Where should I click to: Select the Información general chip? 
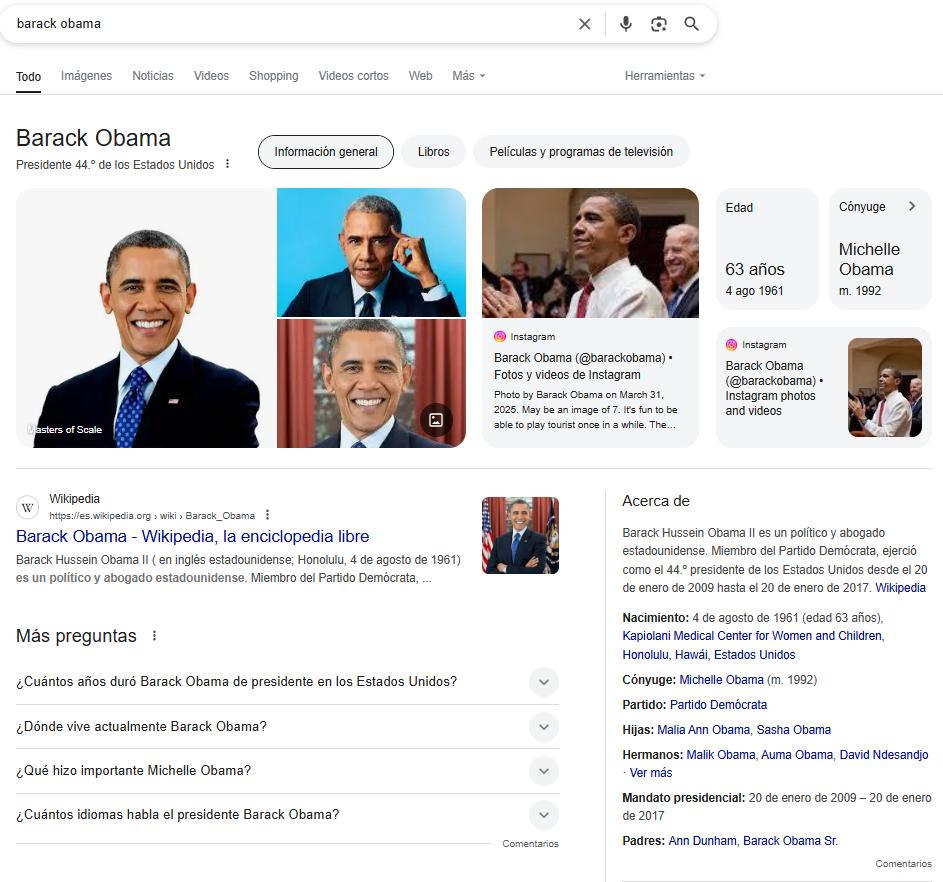[326, 152]
